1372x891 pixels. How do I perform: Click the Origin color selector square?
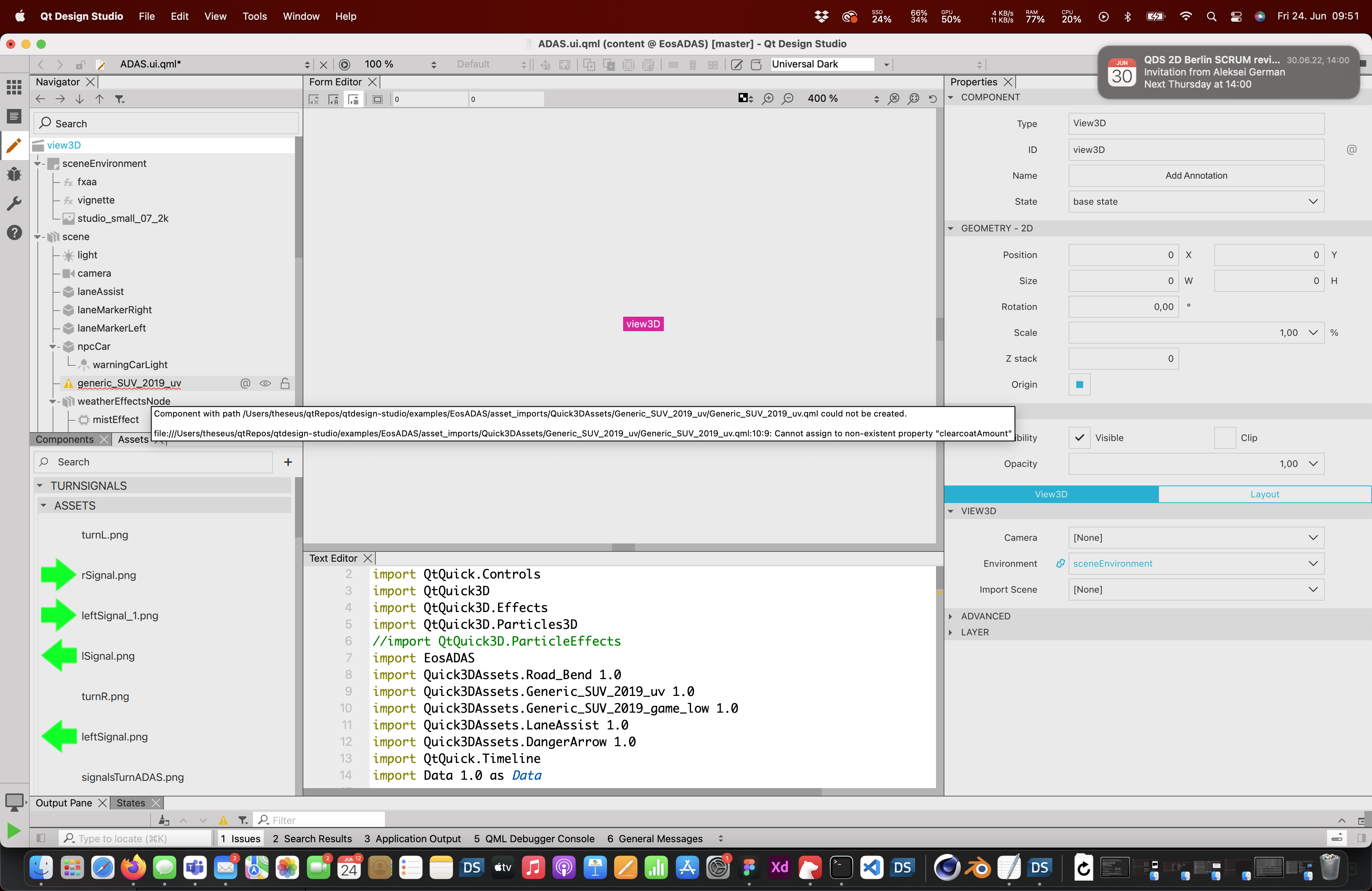[x=1079, y=385]
